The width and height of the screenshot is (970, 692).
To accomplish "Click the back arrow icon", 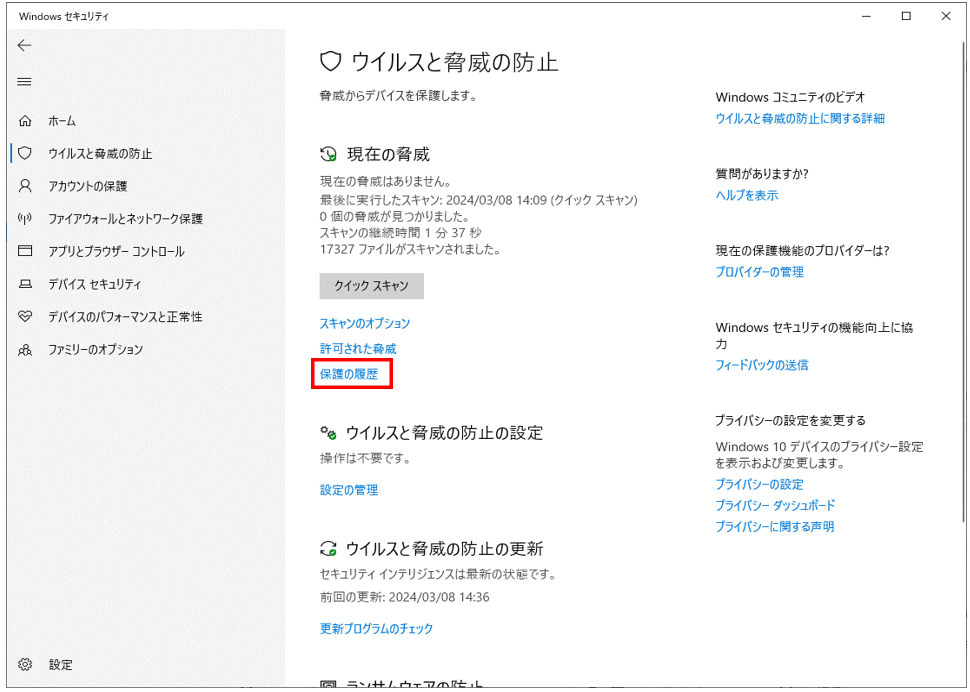I will [24, 45].
